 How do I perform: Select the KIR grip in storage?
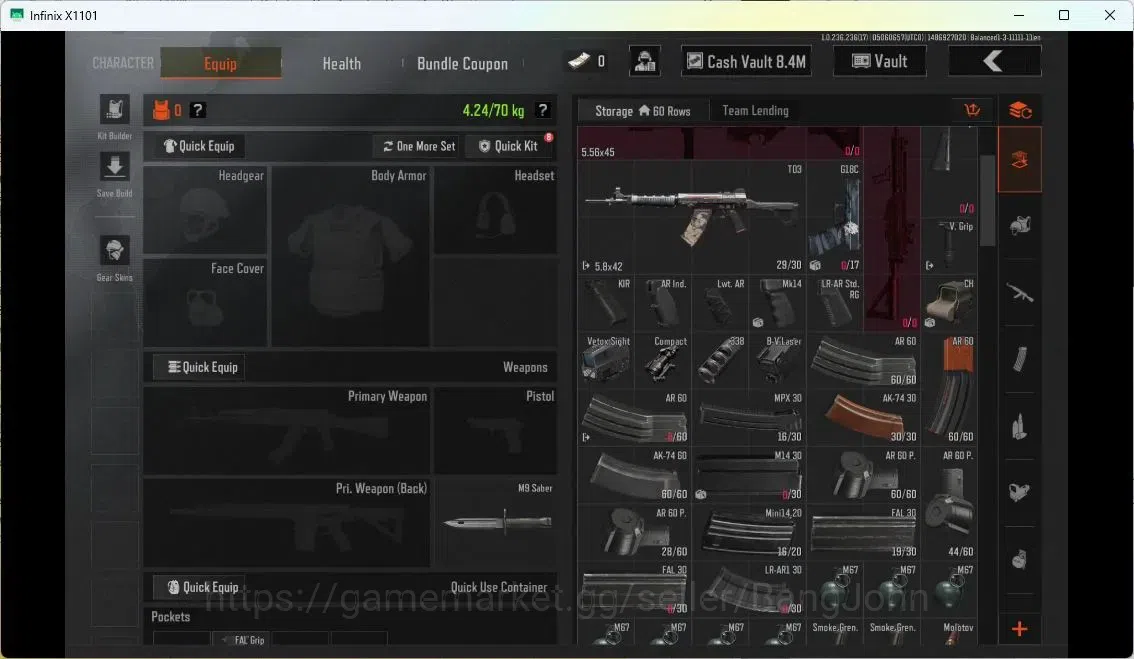pos(605,303)
